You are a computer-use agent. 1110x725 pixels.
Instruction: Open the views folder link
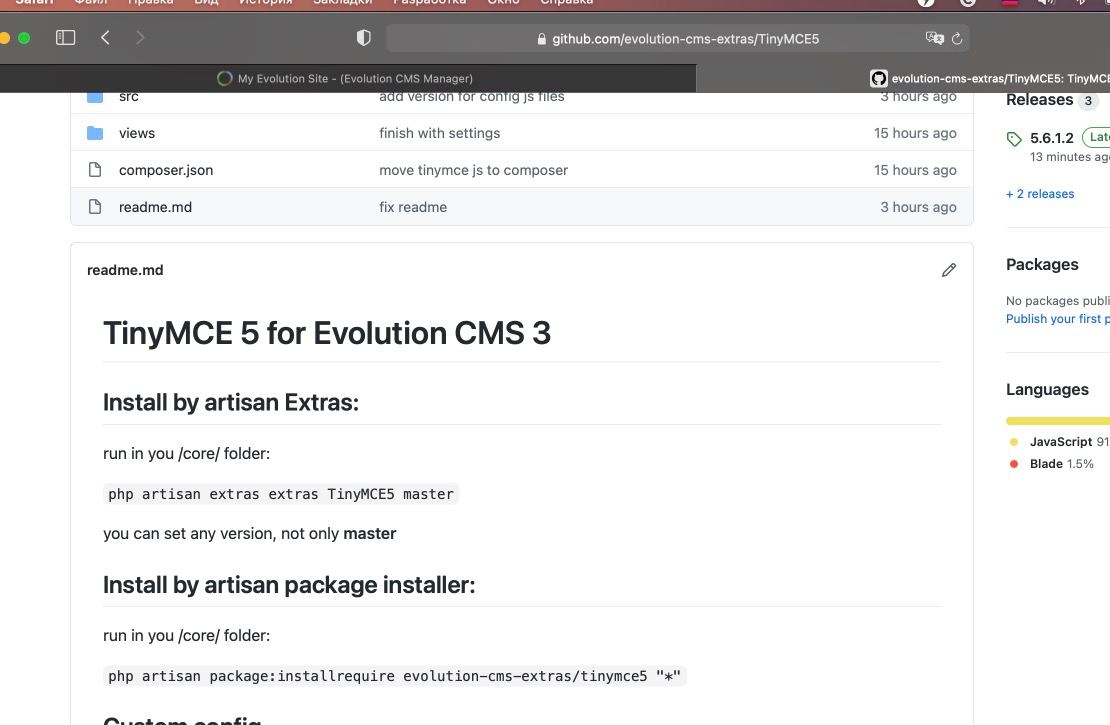[x=137, y=133]
